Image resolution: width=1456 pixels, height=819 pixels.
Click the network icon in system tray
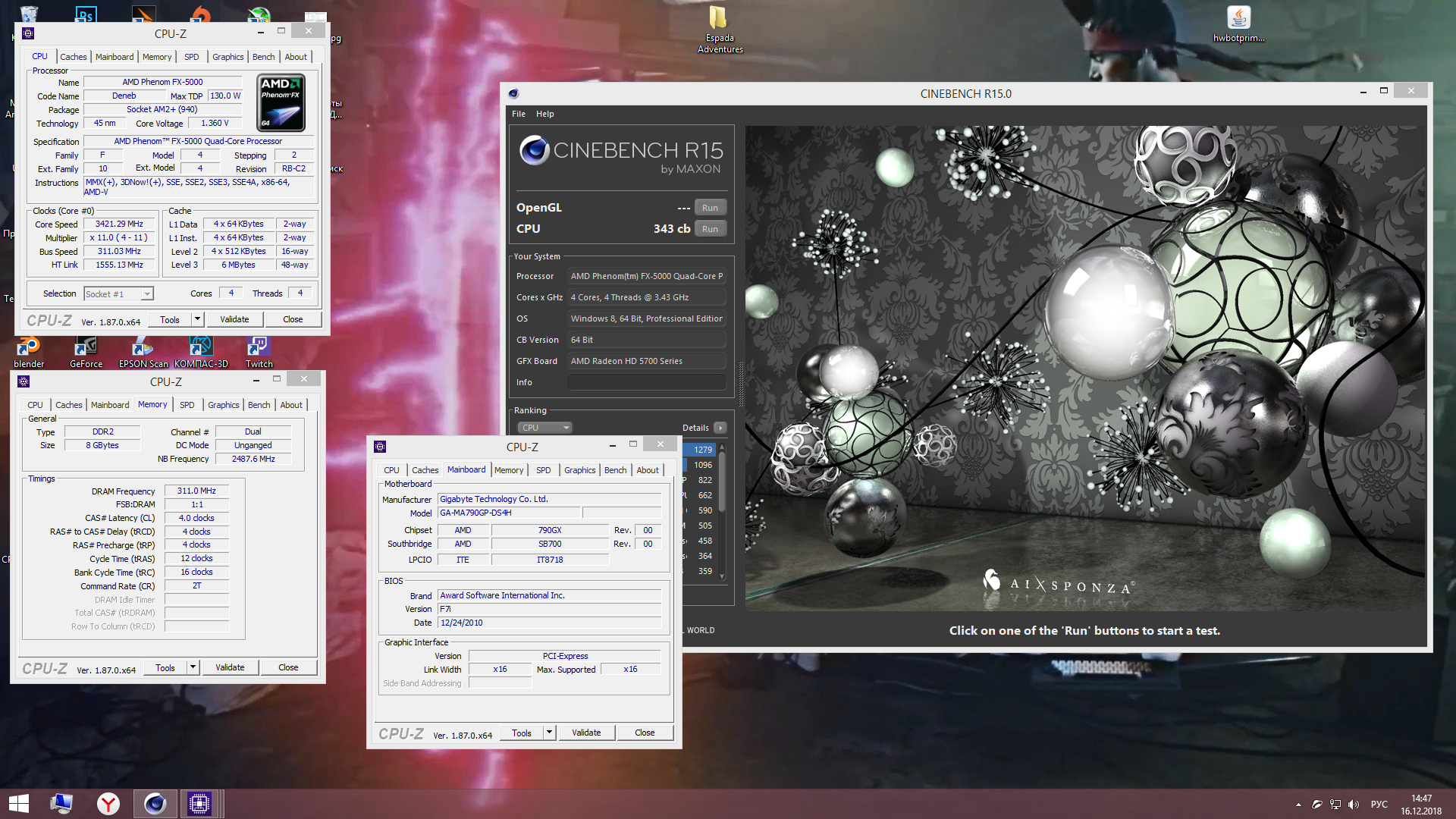click(x=1335, y=805)
